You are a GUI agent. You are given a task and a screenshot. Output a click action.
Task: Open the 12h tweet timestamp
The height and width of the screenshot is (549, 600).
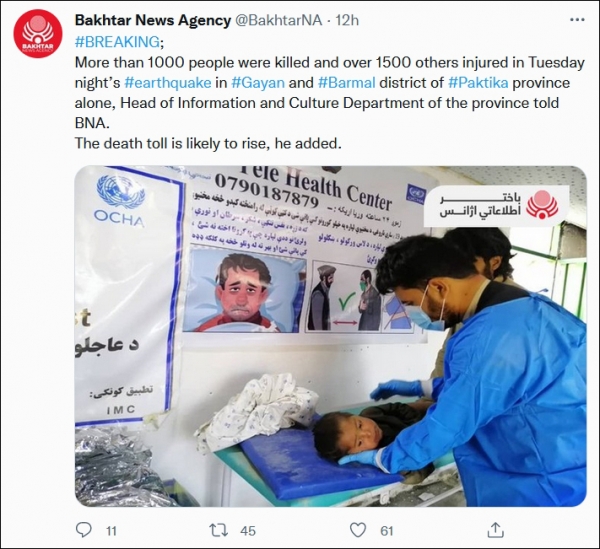tap(347, 20)
